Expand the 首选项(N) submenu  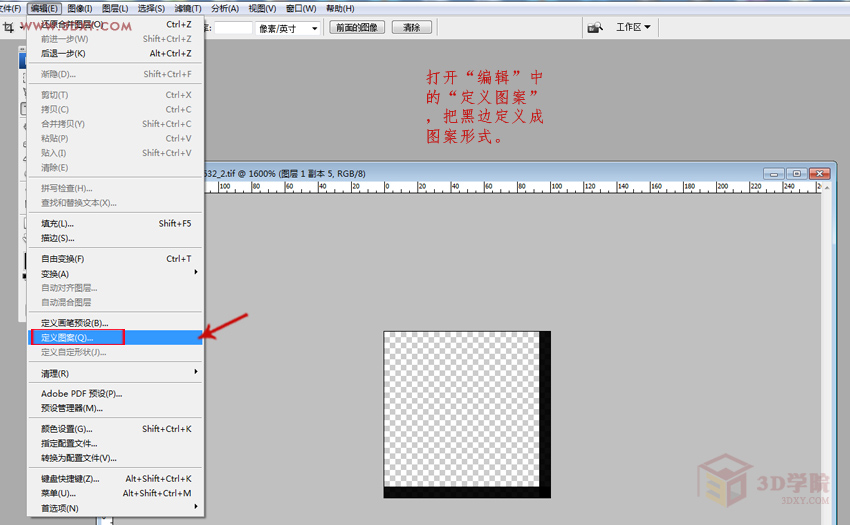click(115, 508)
